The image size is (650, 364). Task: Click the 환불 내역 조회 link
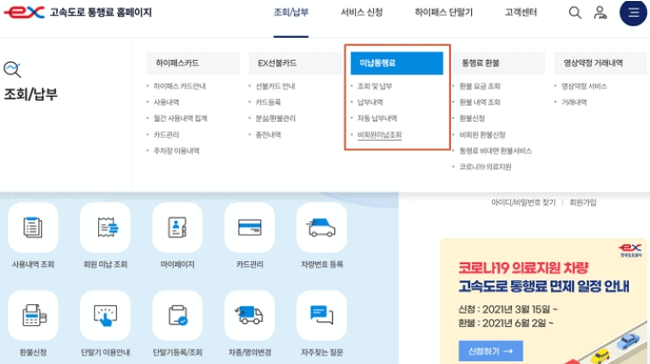click(x=480, y=102)
